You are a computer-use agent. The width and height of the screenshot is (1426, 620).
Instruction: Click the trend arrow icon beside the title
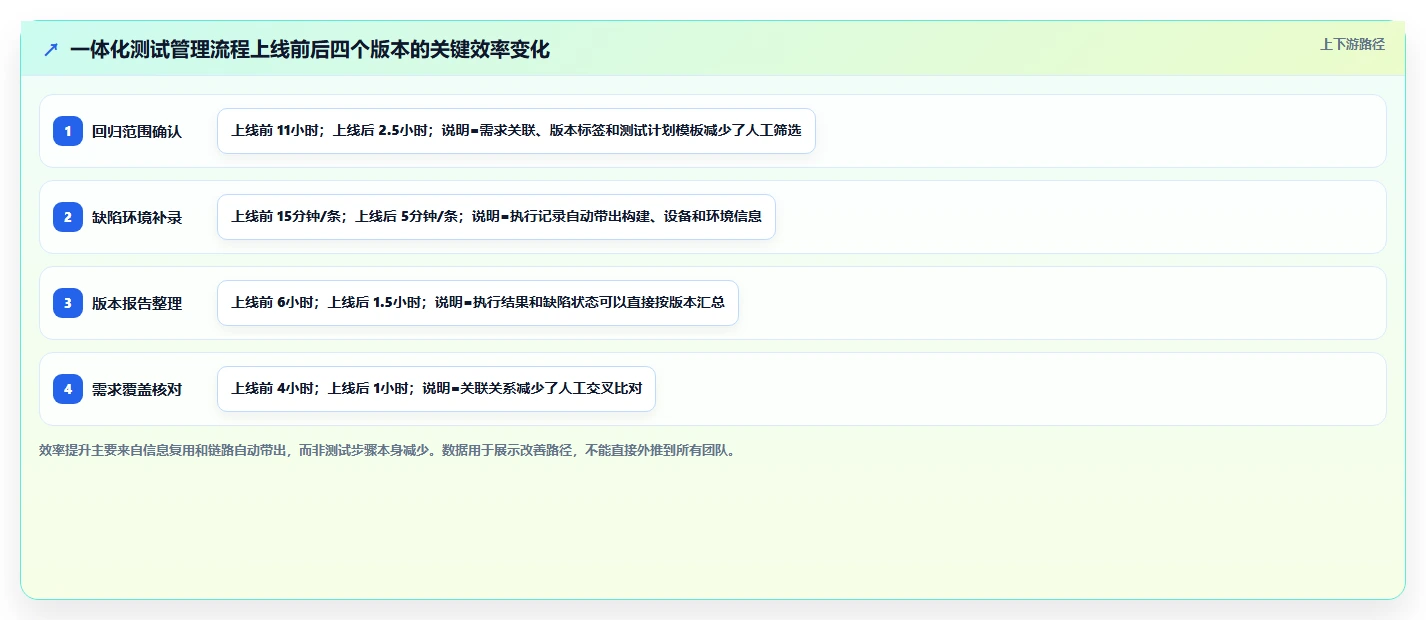(x=51, y=49)
